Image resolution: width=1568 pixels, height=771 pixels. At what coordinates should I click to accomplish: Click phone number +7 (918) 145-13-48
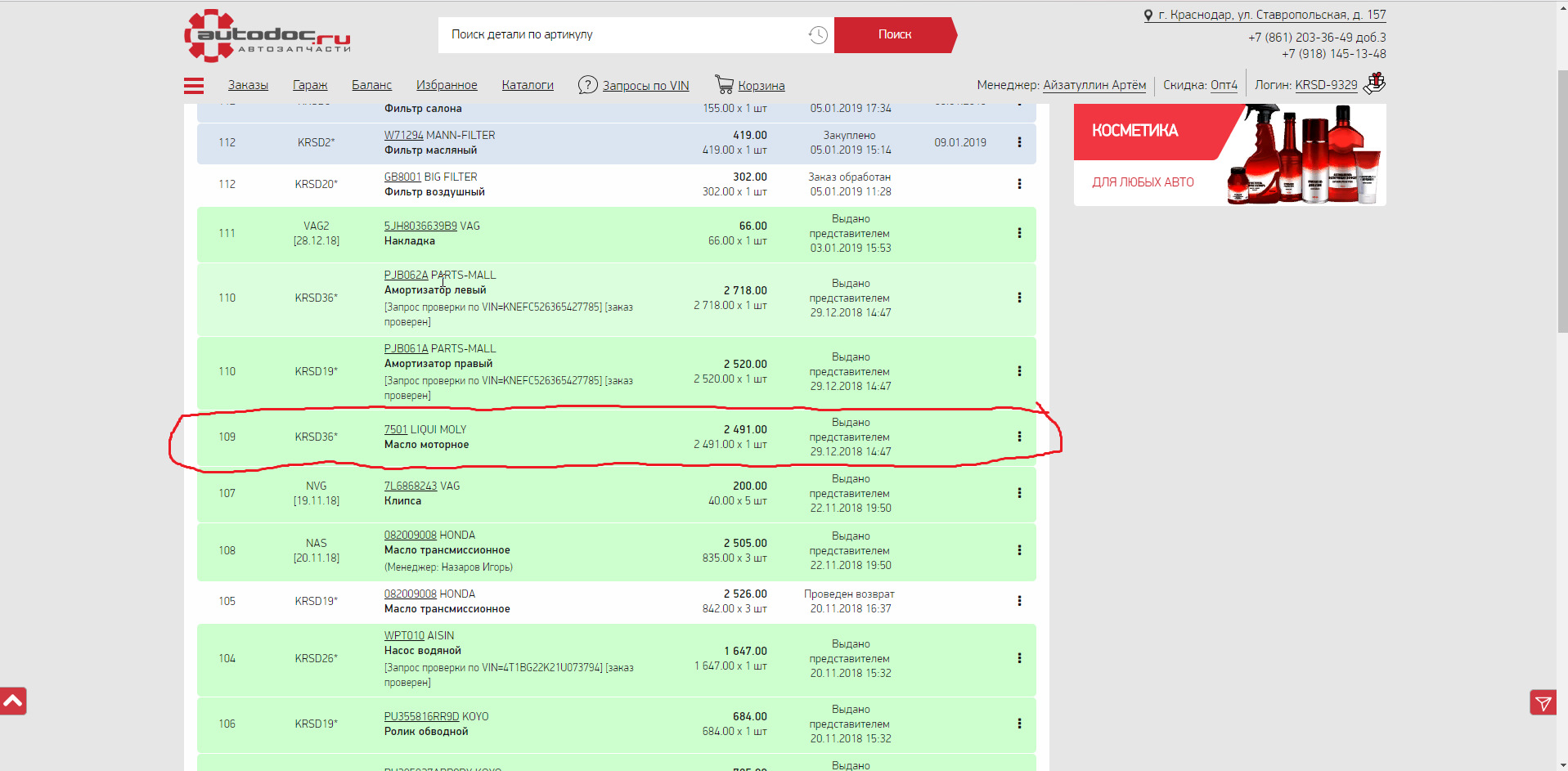[1333, 54]
